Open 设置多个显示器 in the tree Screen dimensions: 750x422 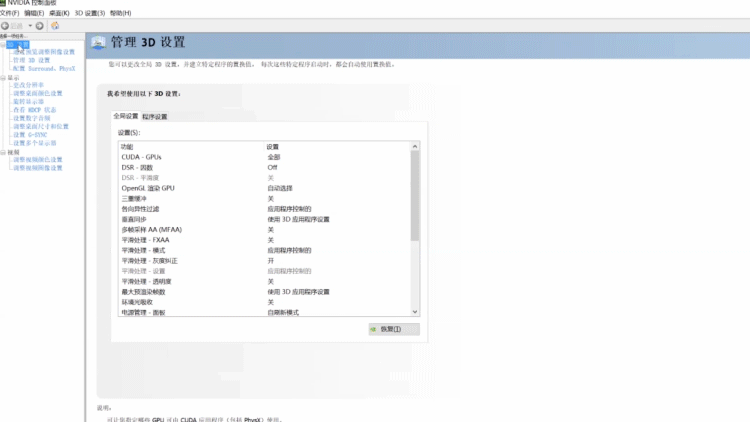tap(34, 143)
